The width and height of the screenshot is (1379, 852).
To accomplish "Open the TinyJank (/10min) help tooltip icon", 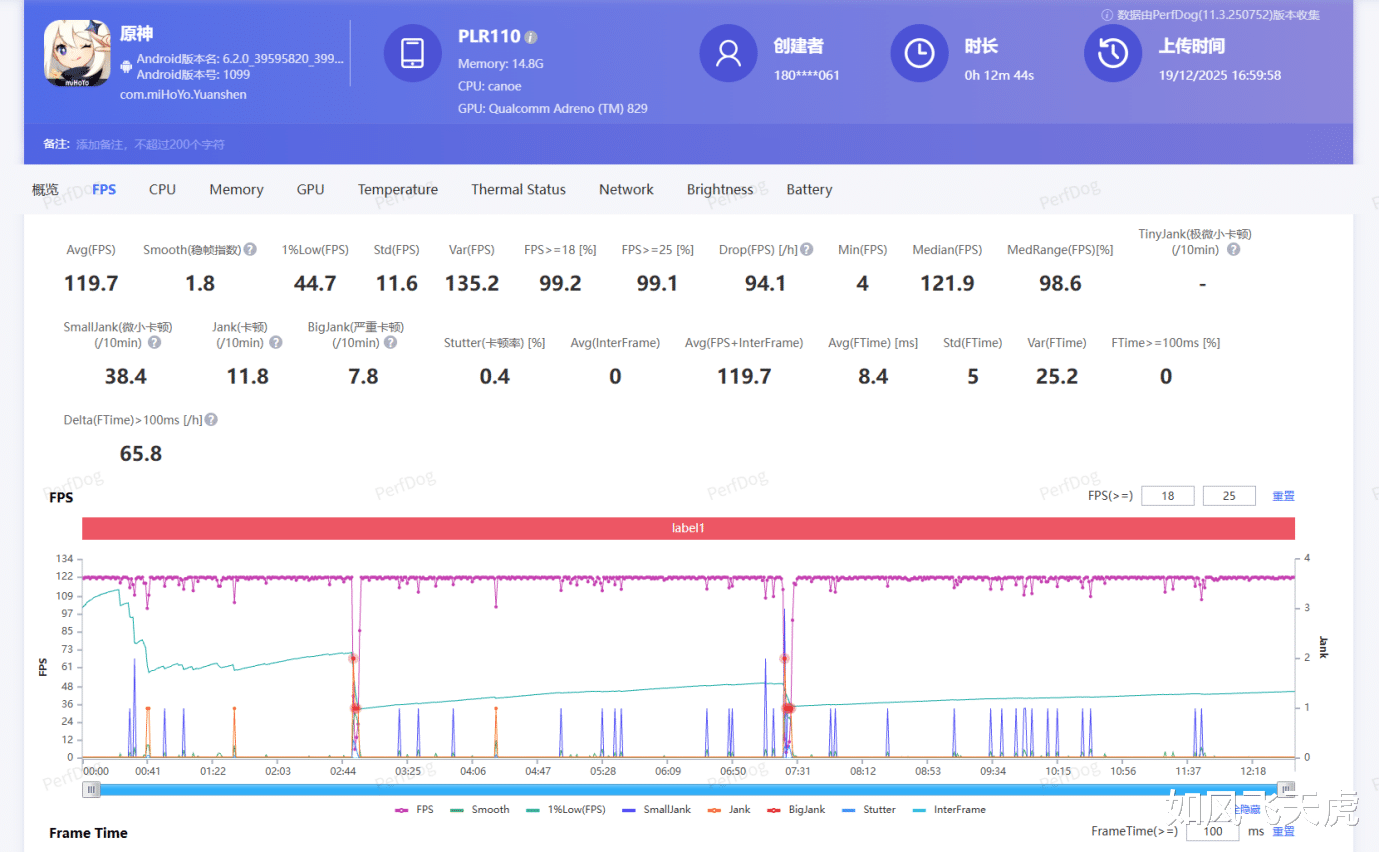I will (x=1233, y=250).
